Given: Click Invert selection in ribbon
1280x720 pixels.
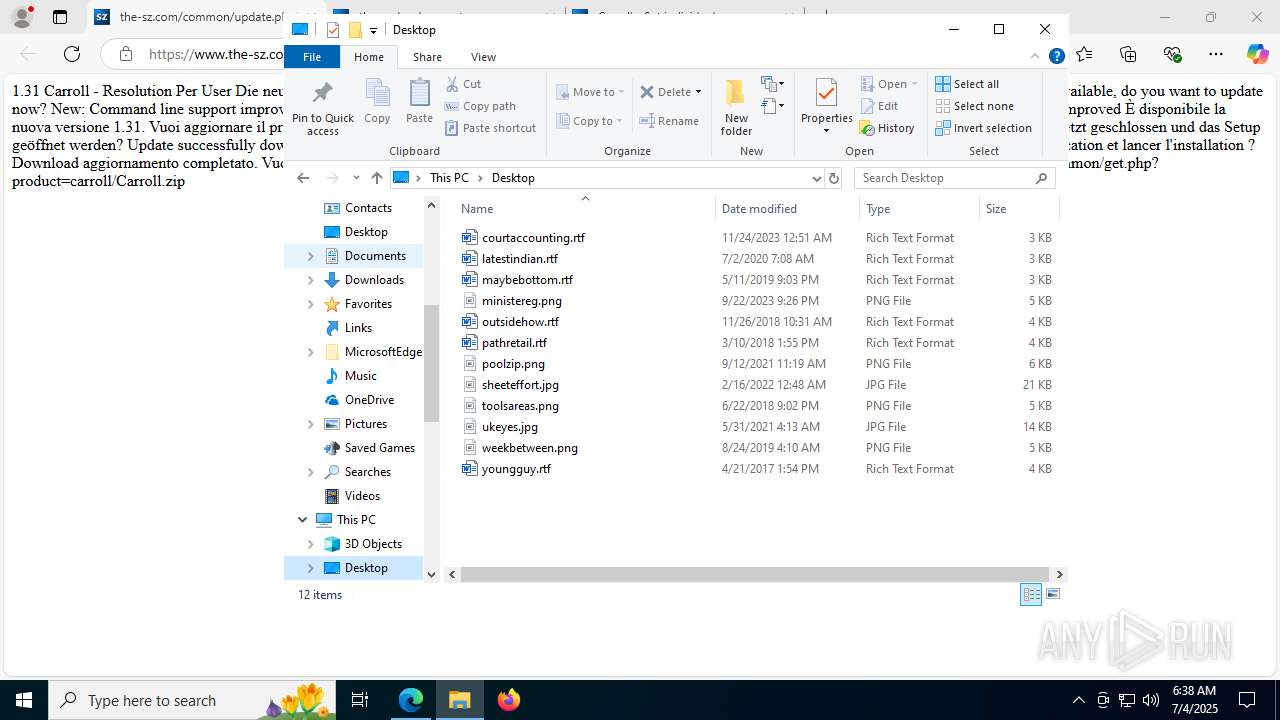Looking at the screenshot, I should (984, 128).
